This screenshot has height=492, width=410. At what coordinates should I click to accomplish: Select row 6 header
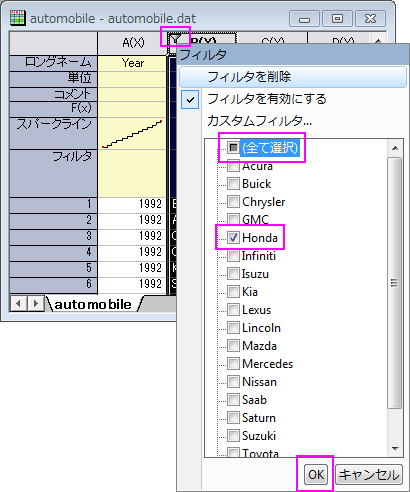click(53, 285)
